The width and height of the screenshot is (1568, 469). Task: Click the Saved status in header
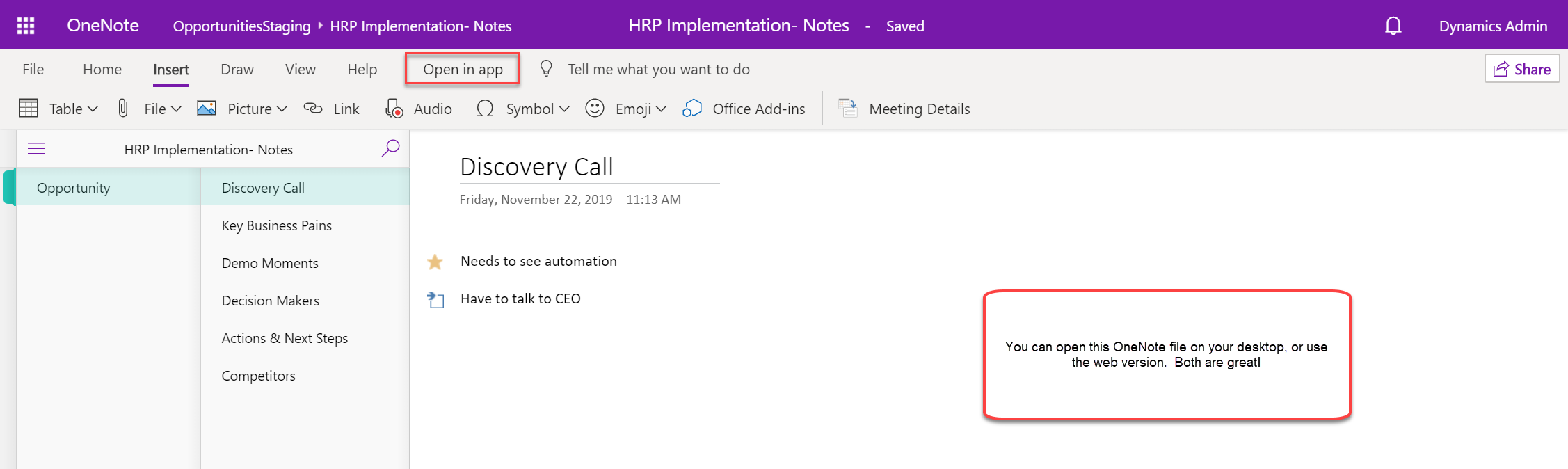click(x=905, y=26)
